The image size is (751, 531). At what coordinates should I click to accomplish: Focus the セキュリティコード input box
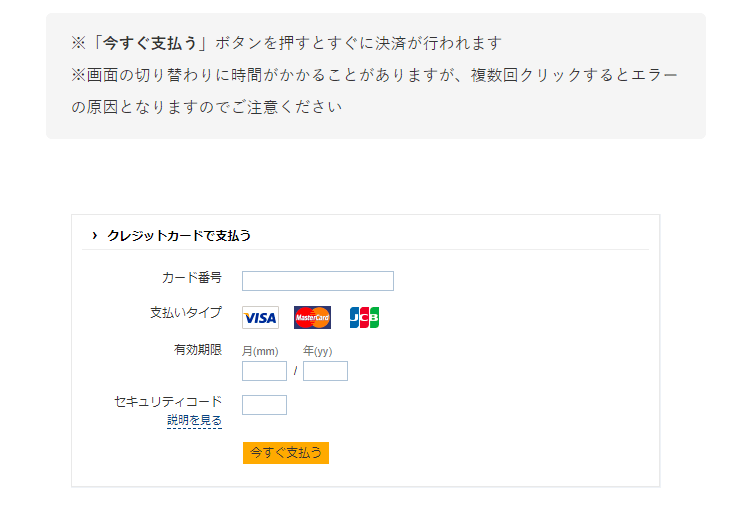264,405
